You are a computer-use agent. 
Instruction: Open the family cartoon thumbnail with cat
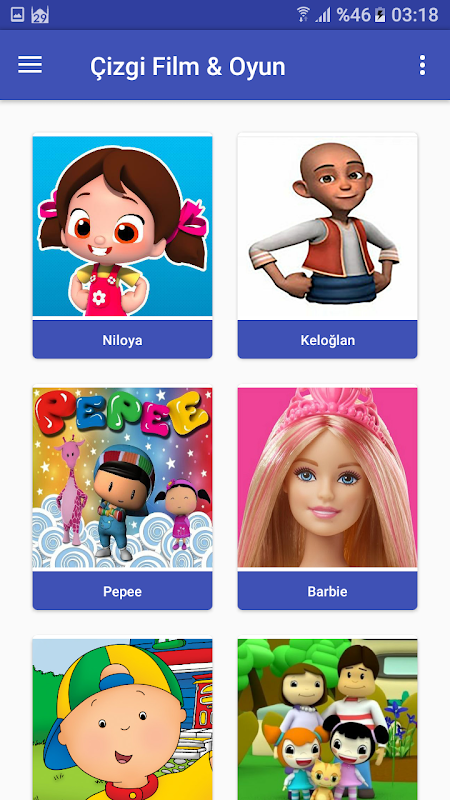coord(328,719)
